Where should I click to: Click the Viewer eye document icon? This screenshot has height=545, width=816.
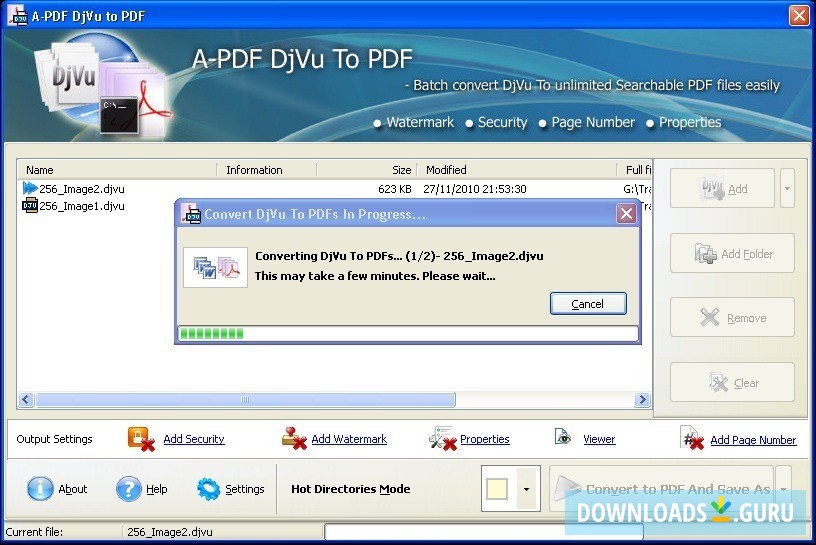[563, 437]
